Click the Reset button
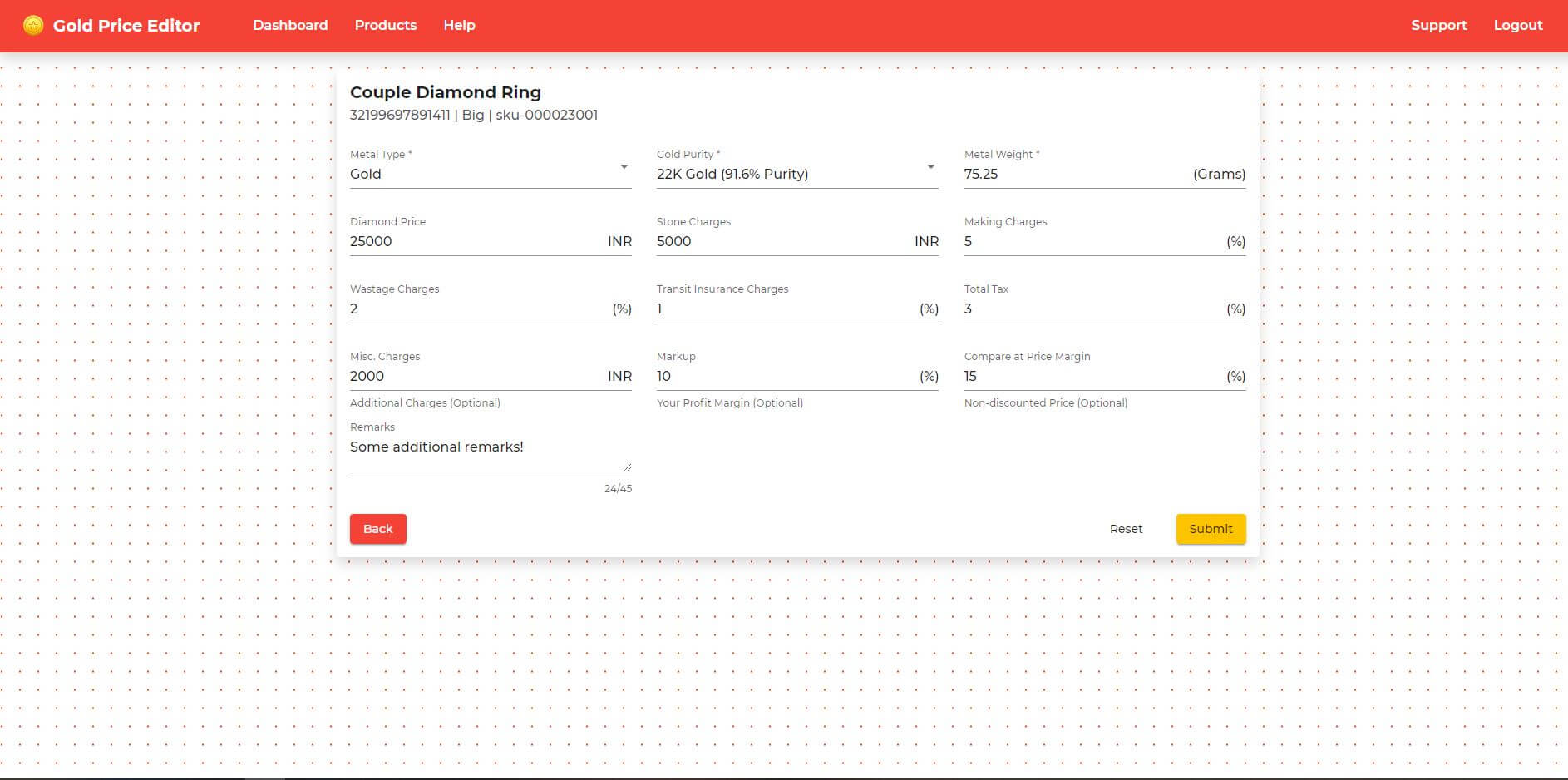Screen dimensions: 1568x780 pyautogui.click(x=1126, y=529)
